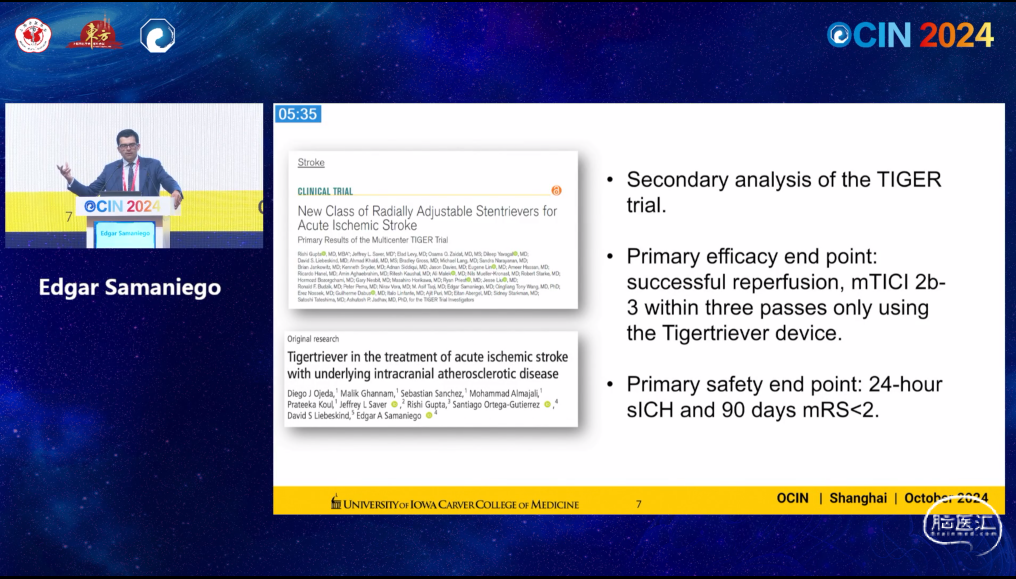Image resolution: width=1016 pixels, height=579 pixels.
Task: Click the Edgar Samaniego speaker name caption
Action: pos(130,287)
